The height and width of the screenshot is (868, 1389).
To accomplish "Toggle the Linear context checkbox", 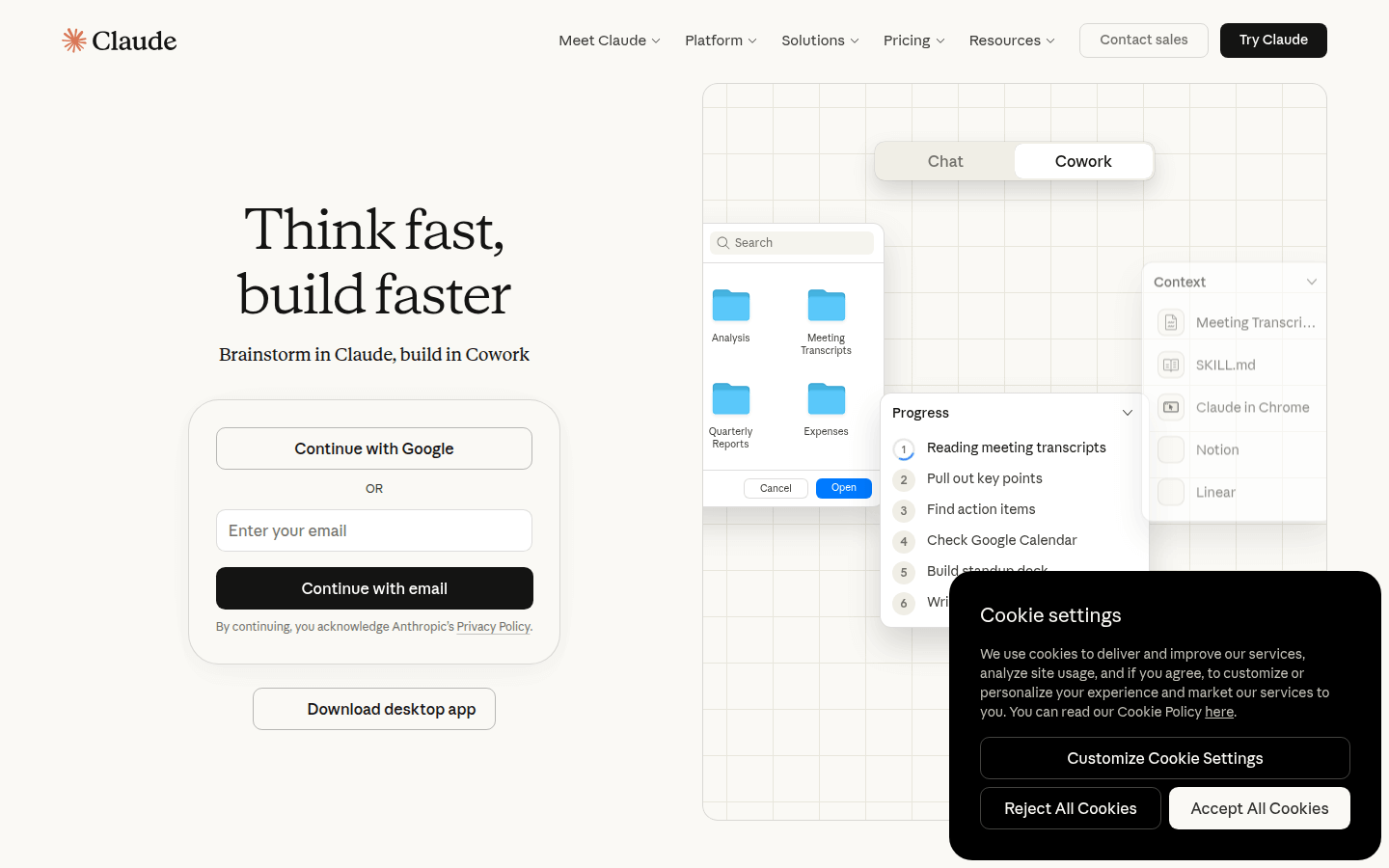I will pyautogui.click(x=1171, y=492).
